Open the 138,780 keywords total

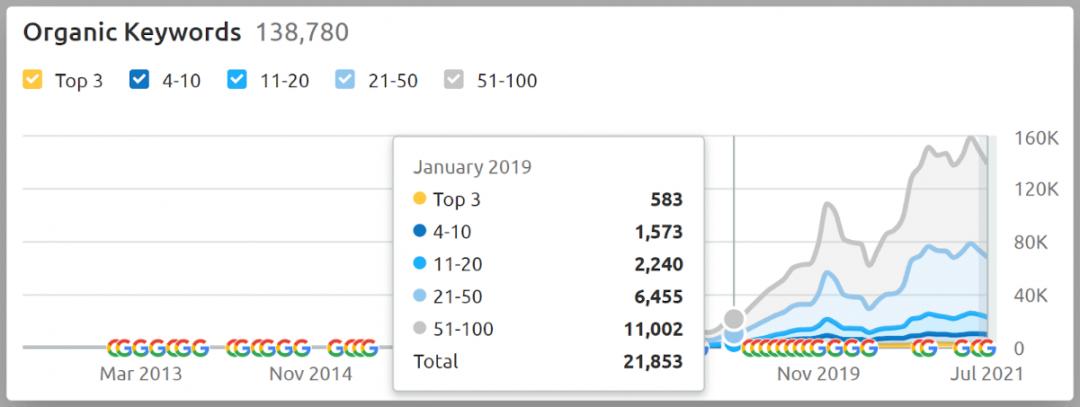coord(302,32)
